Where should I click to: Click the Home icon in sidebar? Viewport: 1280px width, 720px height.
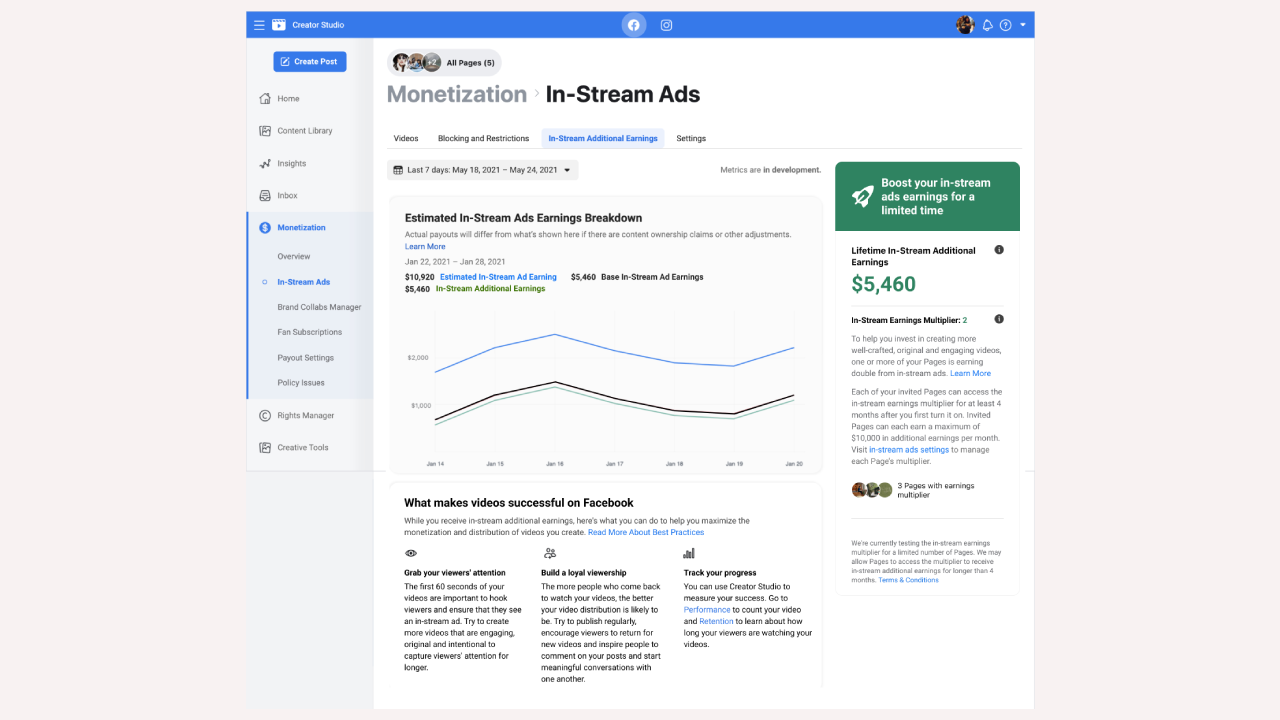[x=265, y=98]
